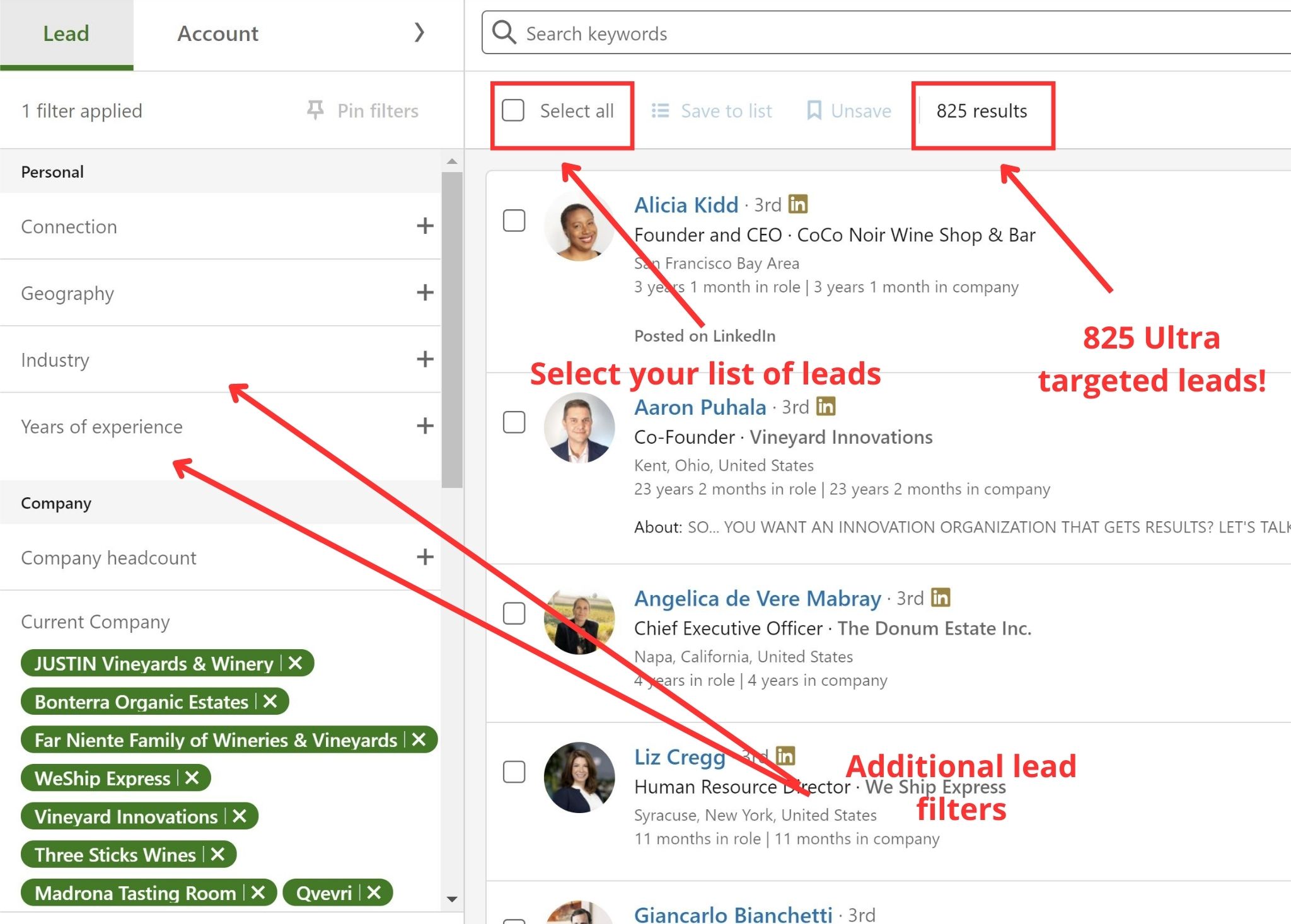This screenshot has height=924, width=1291.
Task: Remove the JUSTIN Vineyards & Winery filter
Action: coord(296,663)
